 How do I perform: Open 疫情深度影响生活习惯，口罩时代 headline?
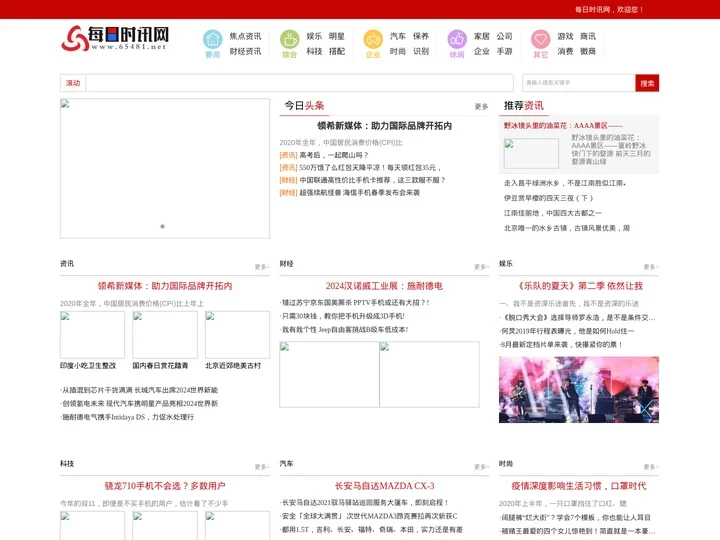579,486
